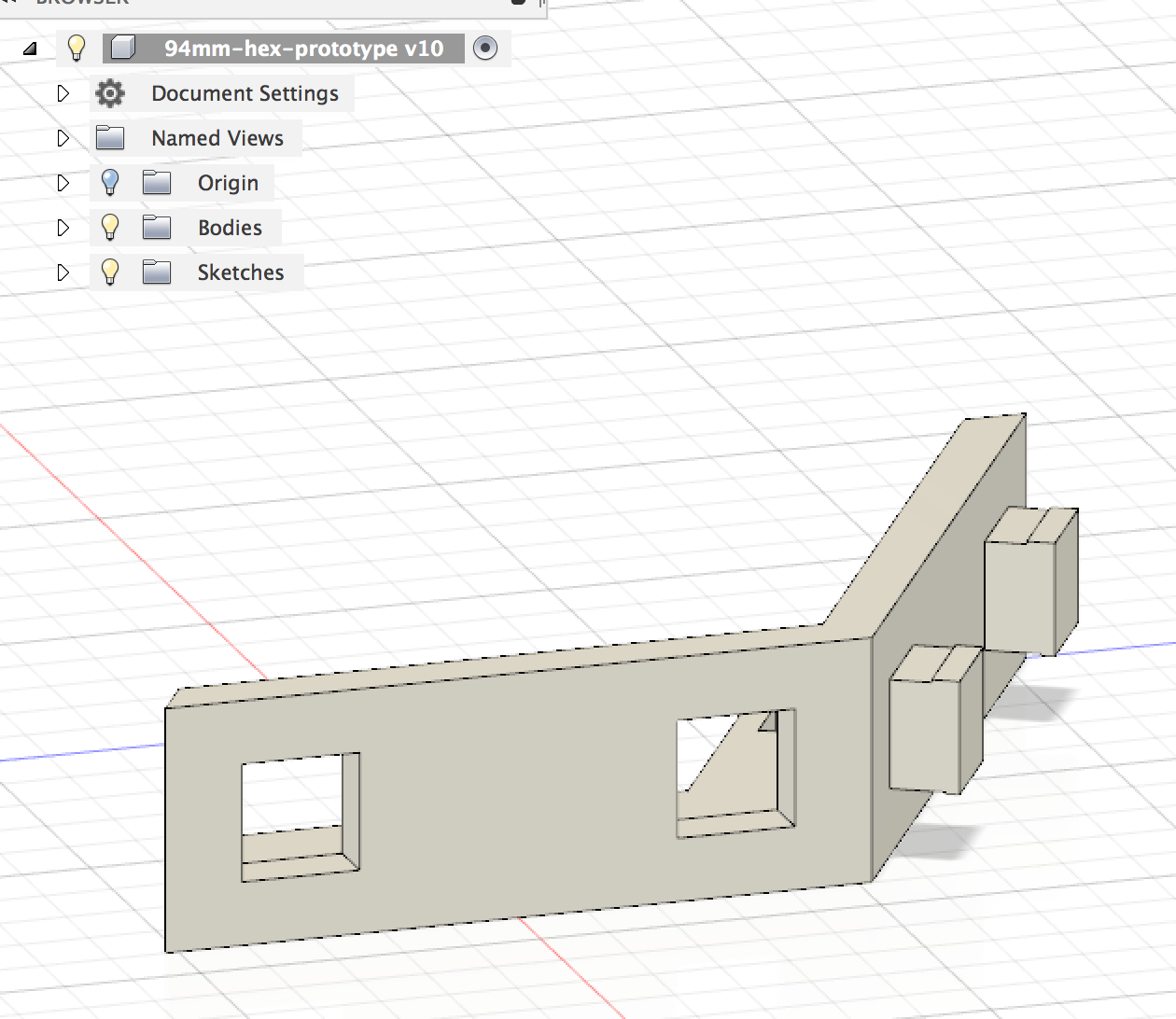Select the Sketches tree item label
Viewport: 1176px width, 1019px height.
241,272
